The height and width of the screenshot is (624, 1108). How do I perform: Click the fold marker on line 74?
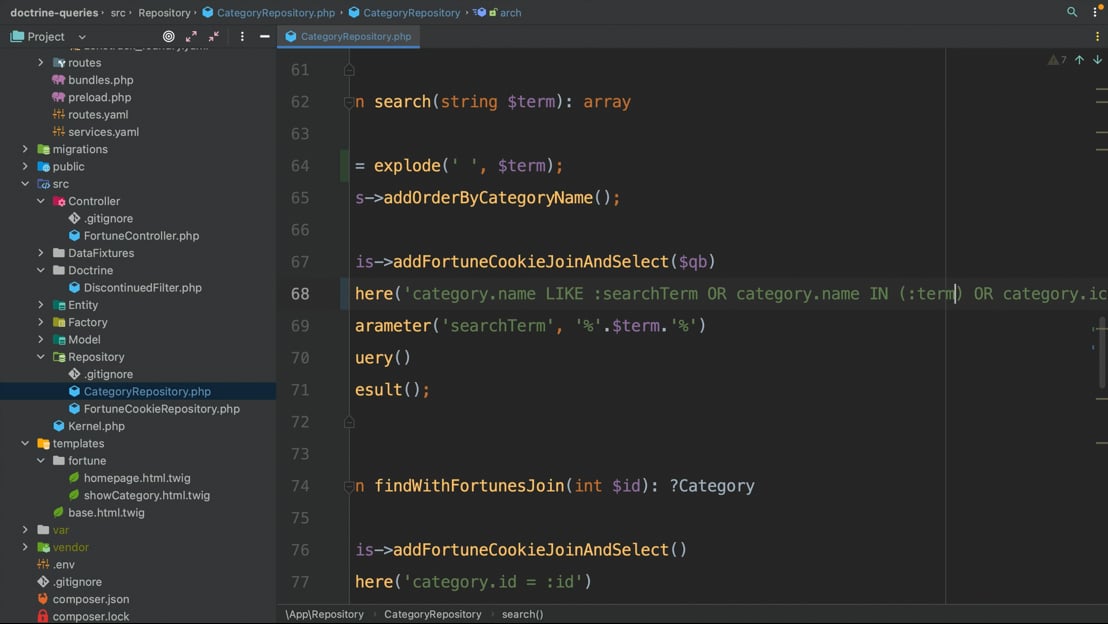349,486
